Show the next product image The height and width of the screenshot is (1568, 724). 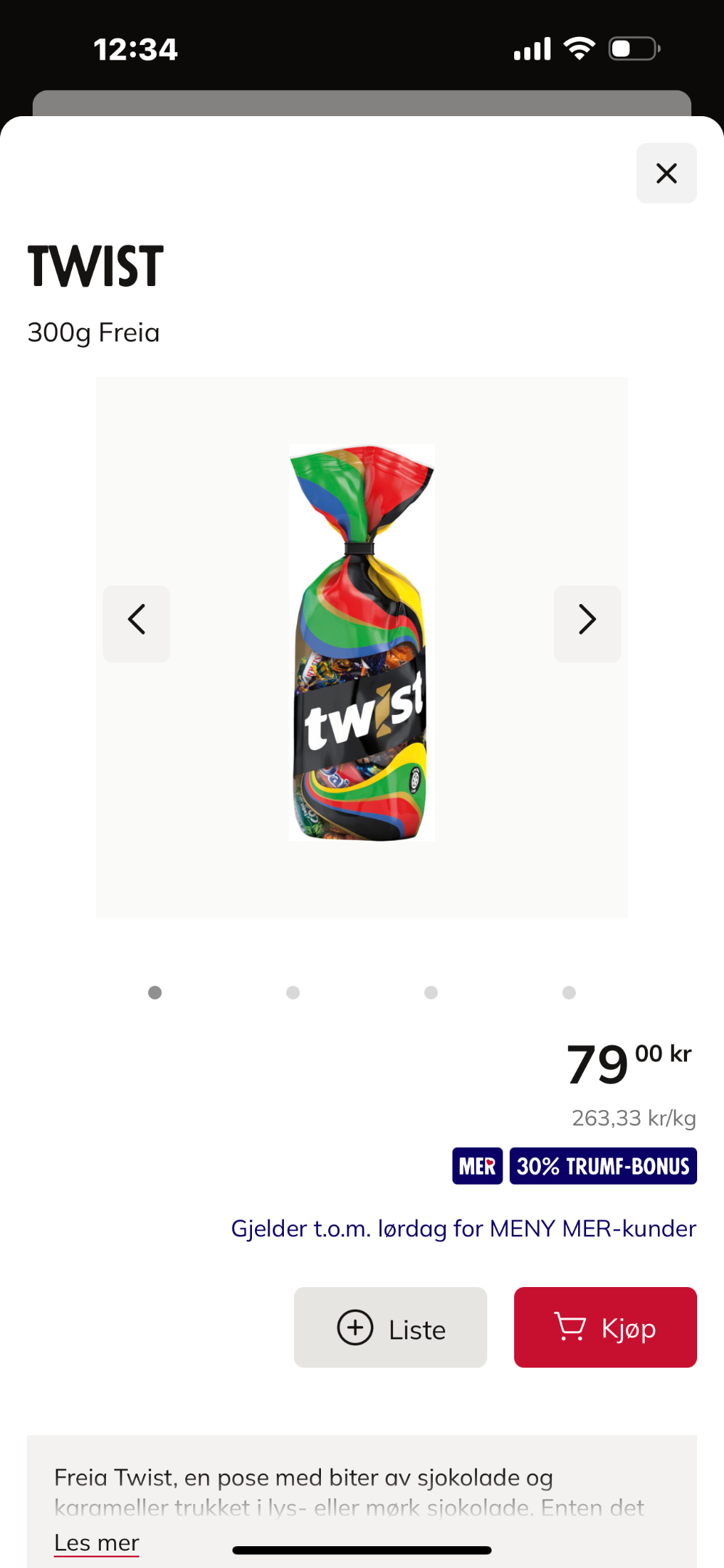point(587,624)
